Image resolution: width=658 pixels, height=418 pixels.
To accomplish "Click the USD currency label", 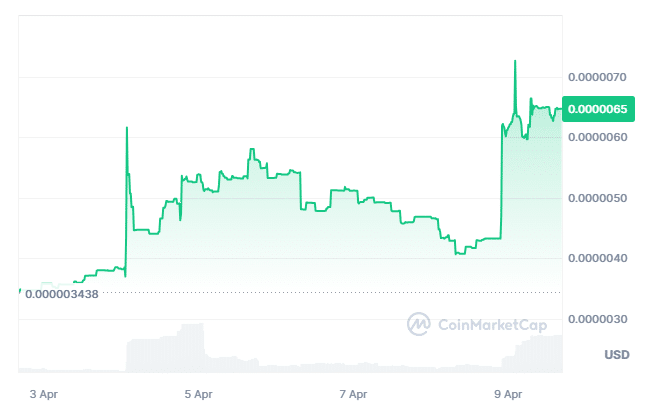I will pyautogui.click(x=616, y=355).
